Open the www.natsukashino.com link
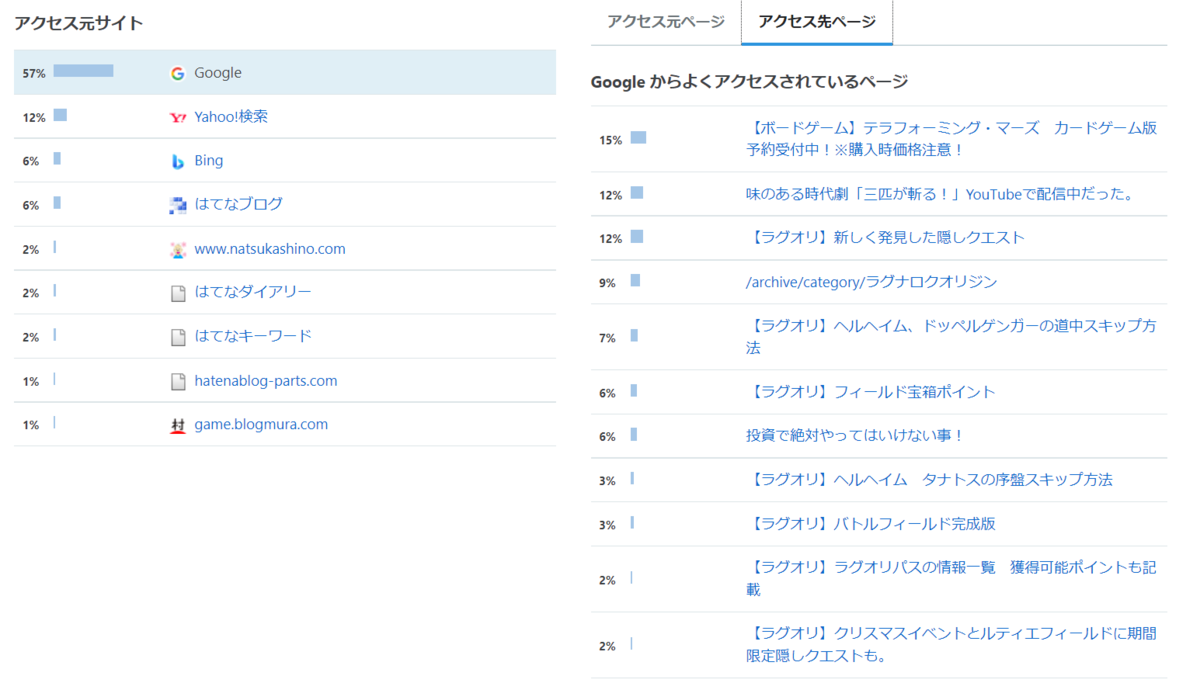 [x=270, y=249]
